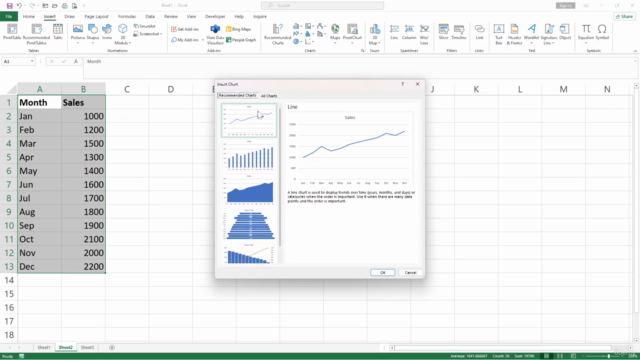Open the Page Layout tab
The image size is (640, 360).
pos(96,17)
